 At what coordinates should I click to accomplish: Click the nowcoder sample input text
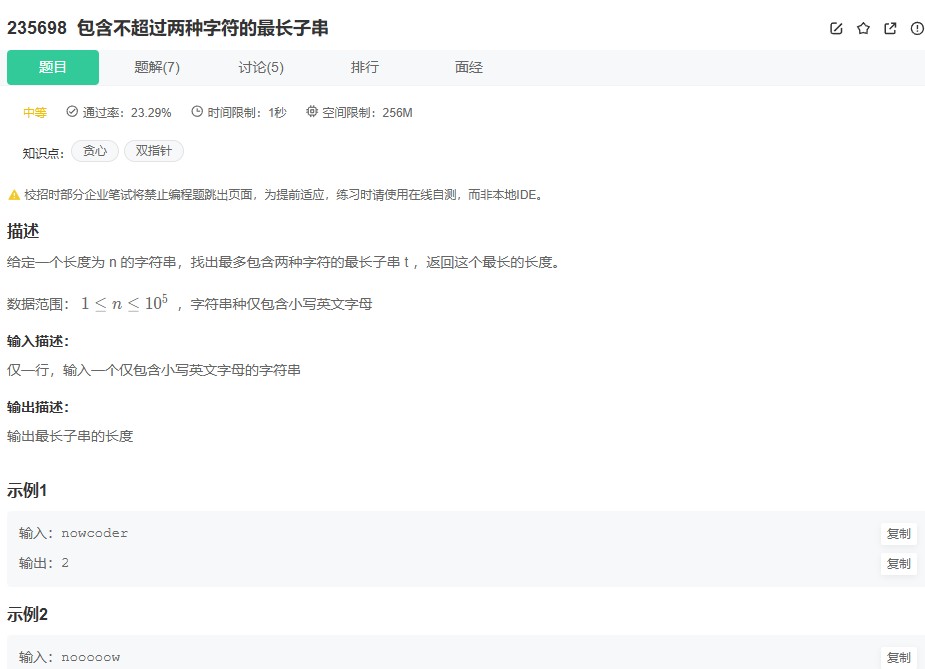(x=94, y=533)
